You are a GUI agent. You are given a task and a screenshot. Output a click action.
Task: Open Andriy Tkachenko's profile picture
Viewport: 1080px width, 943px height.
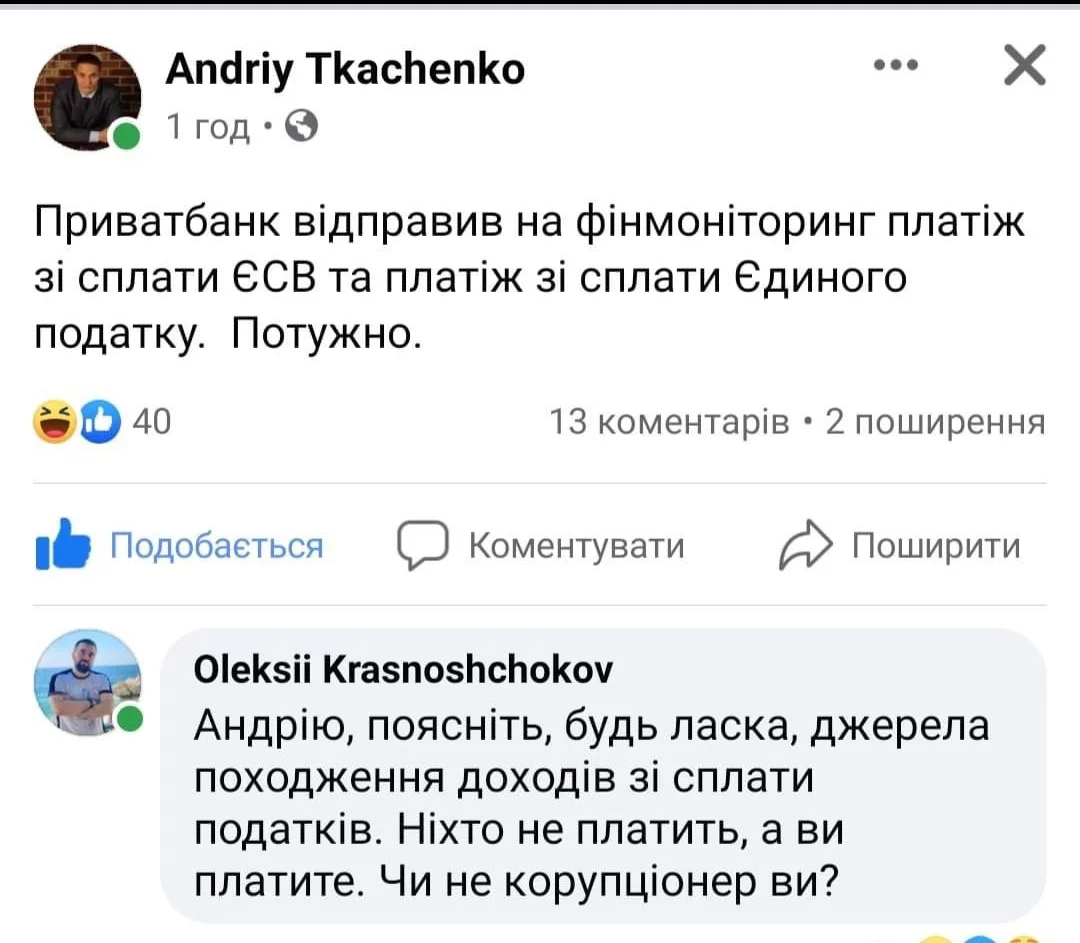point(87,97)
